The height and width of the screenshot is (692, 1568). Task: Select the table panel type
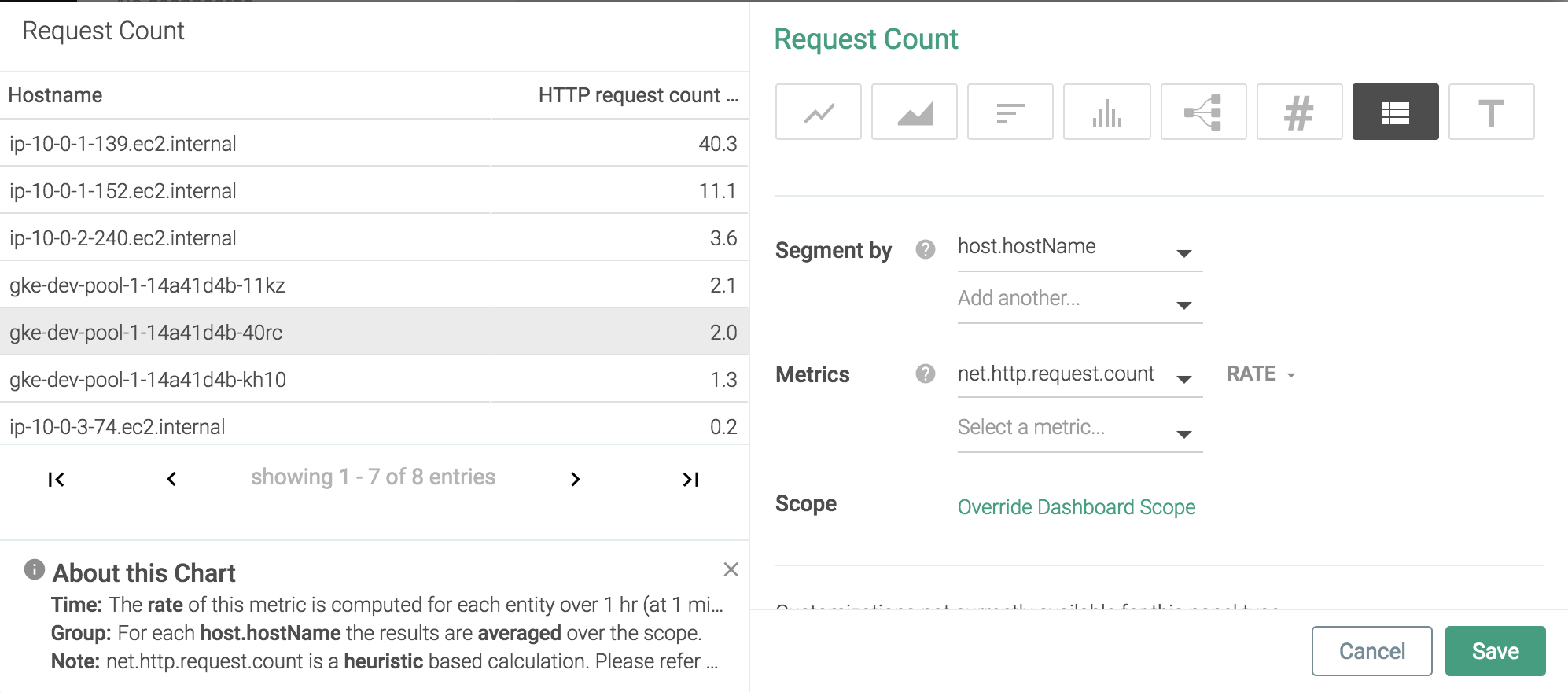point(1396,112)
